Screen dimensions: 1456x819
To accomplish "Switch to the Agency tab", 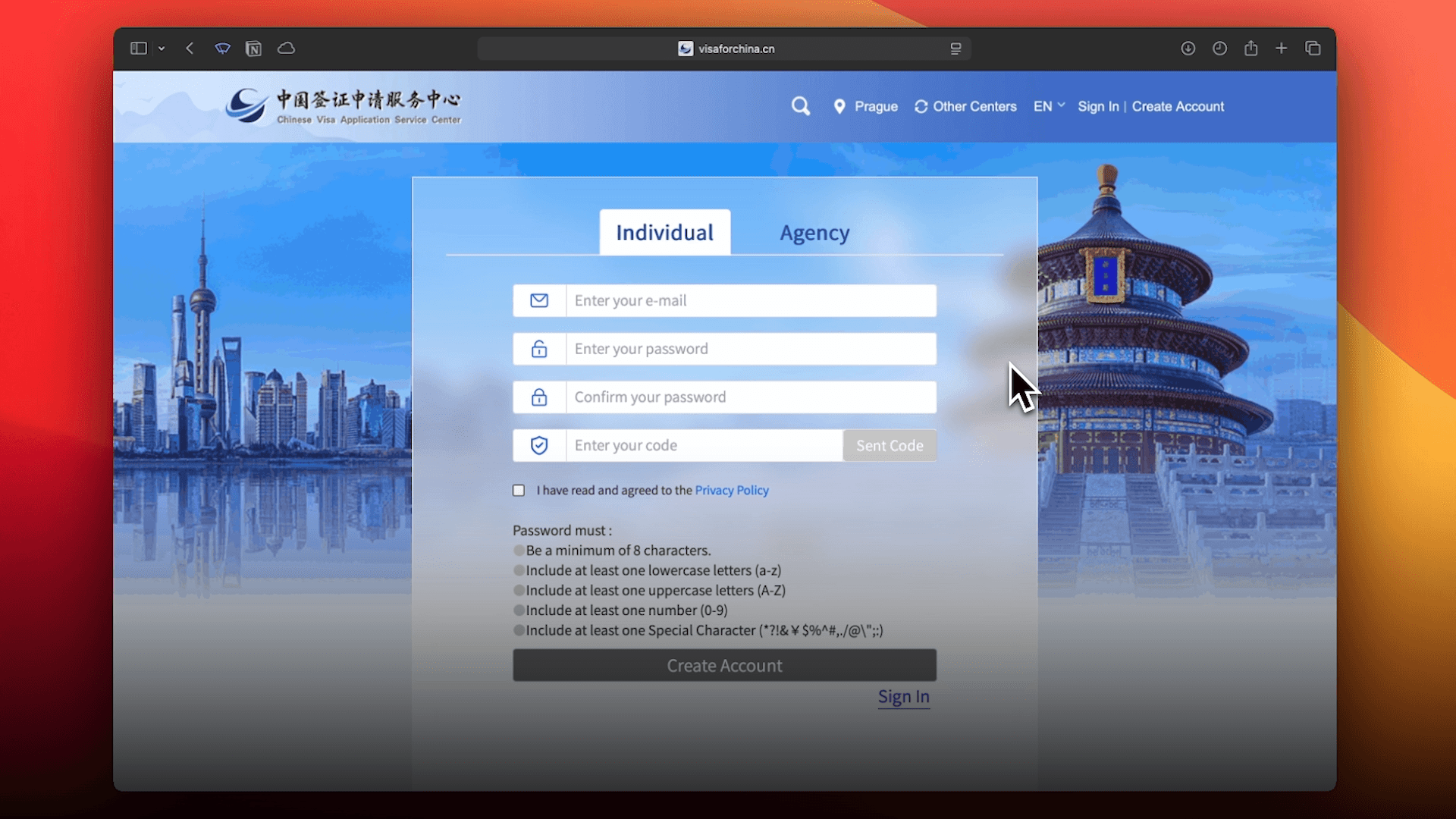I will (x=814, y=233).
